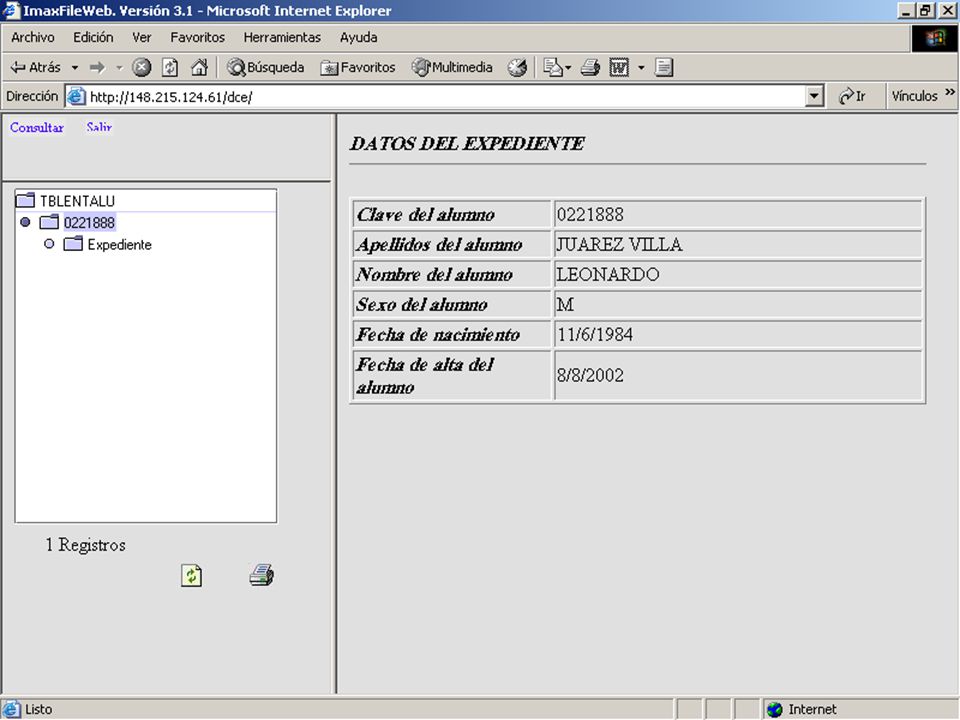Viewport: 960px width, 720px height.
Task: Click the Nombre del alumno label
Action: pyautogui.click(x=434, y=275)
